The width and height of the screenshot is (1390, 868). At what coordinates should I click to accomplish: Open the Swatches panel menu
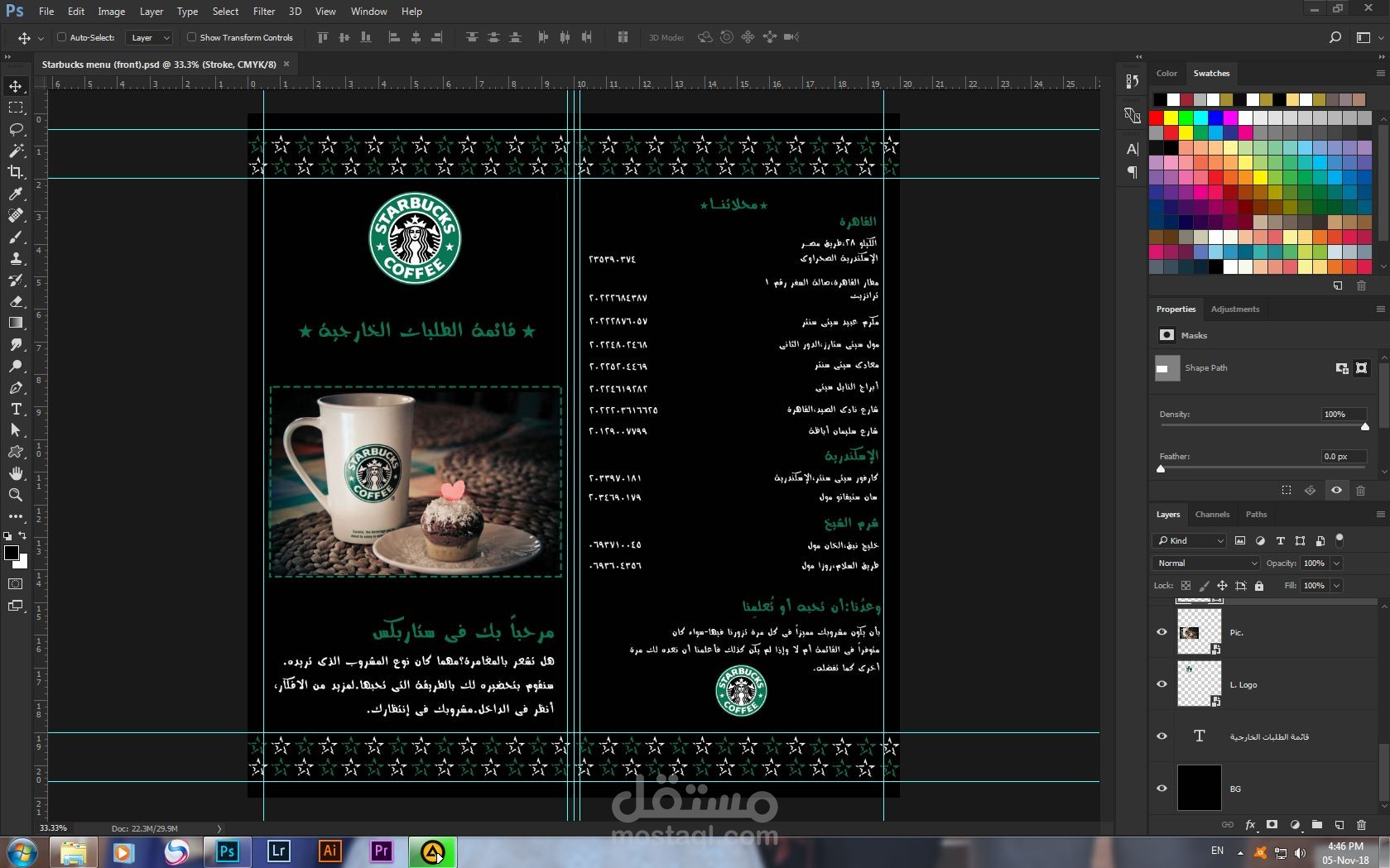coord(1380,74)
